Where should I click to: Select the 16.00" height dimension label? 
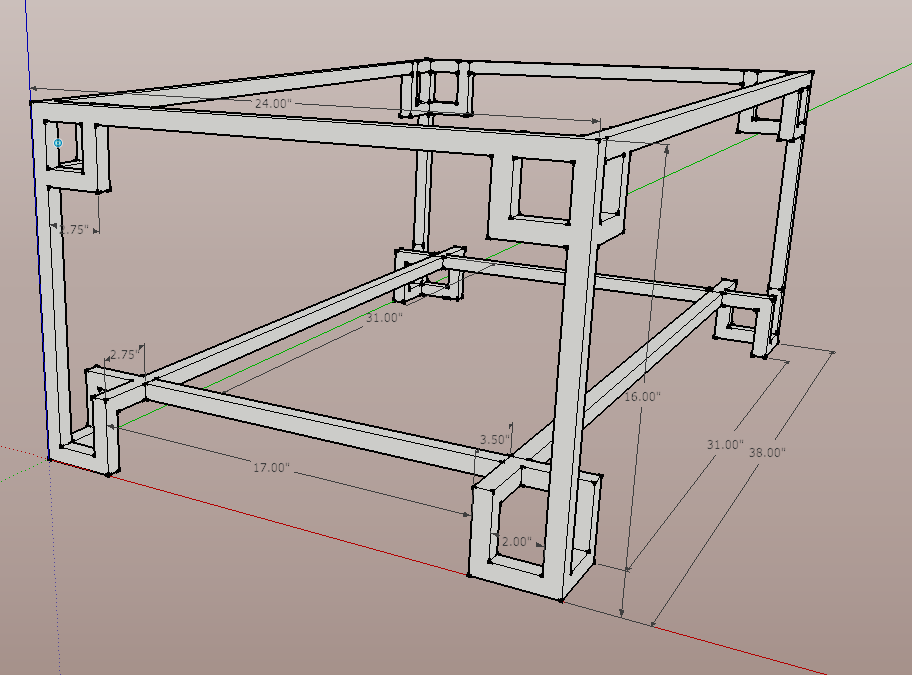643,397
